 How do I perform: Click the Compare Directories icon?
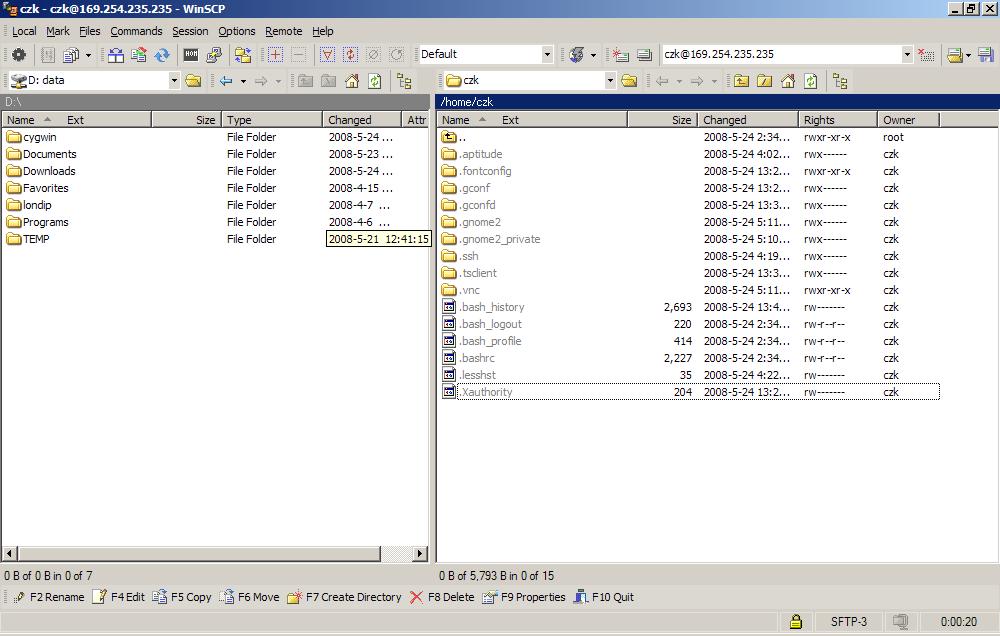click(115, 55)
